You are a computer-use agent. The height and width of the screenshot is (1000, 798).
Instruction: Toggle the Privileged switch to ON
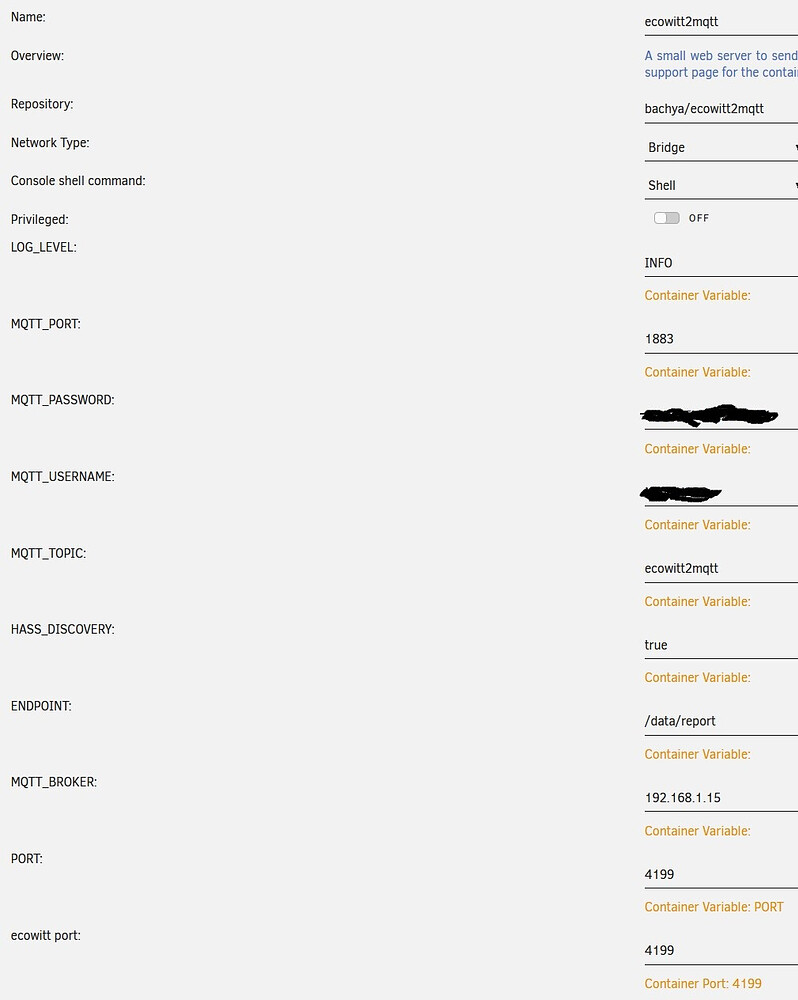point(666,217)
